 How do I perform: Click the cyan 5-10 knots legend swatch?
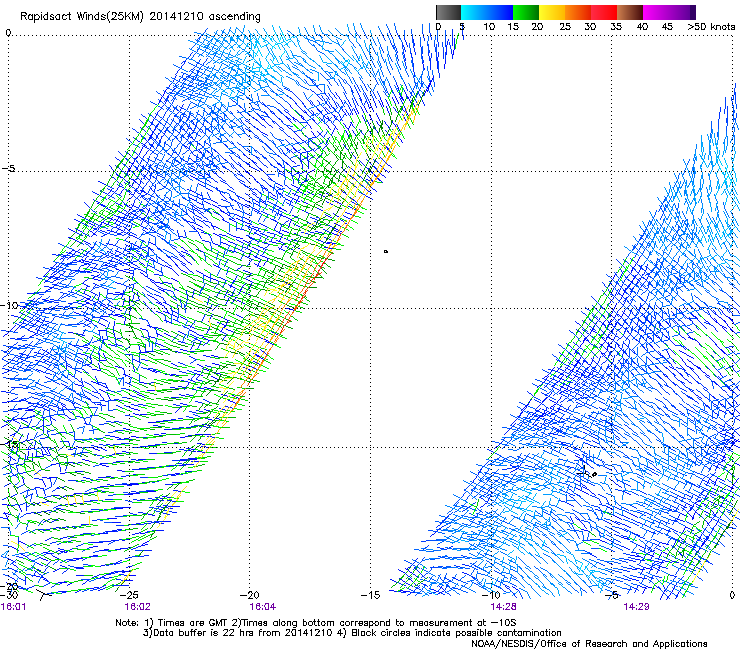coord(474,12)
